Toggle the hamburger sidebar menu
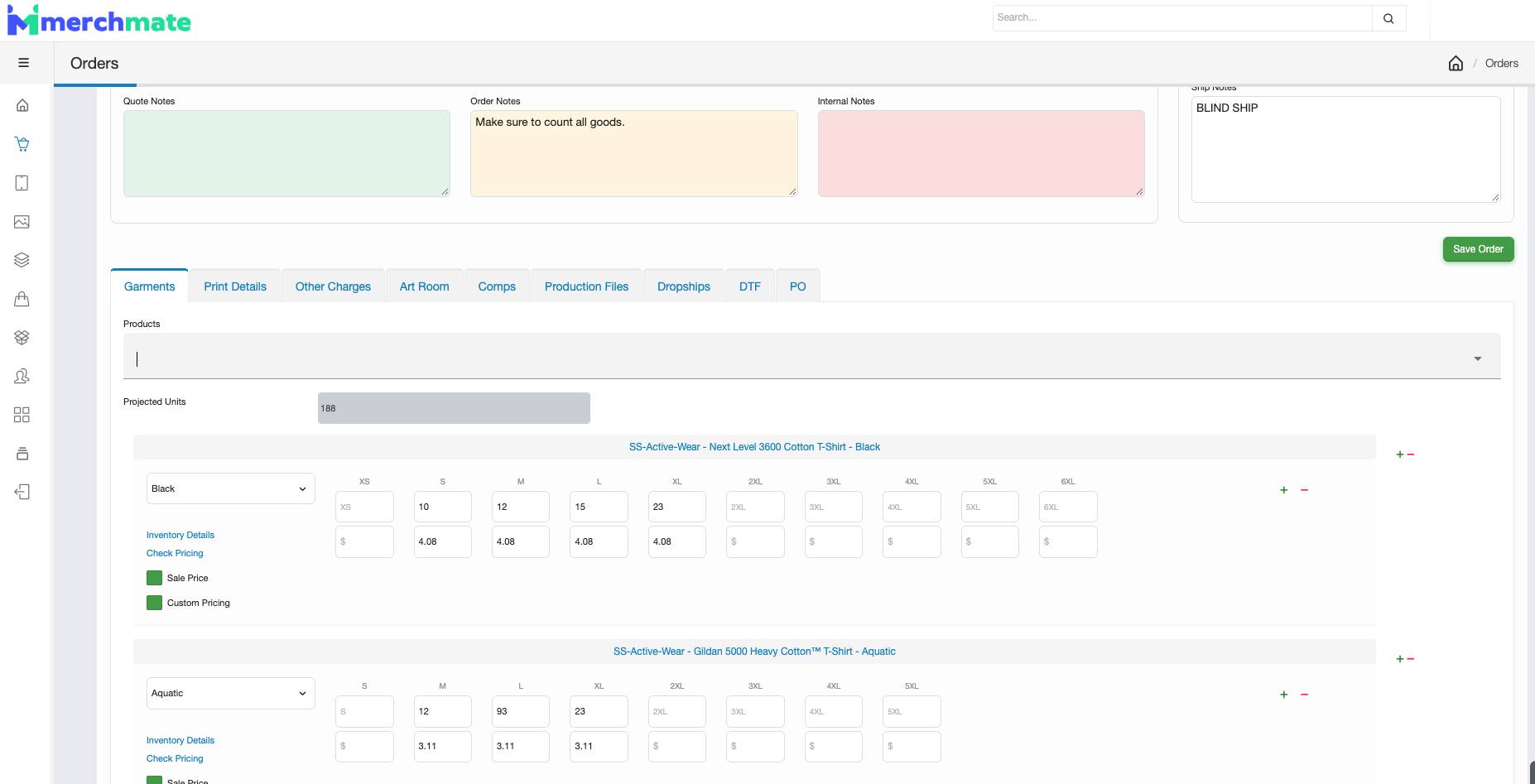The height and width of the screenshot is (784, 1535). (23, 63)
